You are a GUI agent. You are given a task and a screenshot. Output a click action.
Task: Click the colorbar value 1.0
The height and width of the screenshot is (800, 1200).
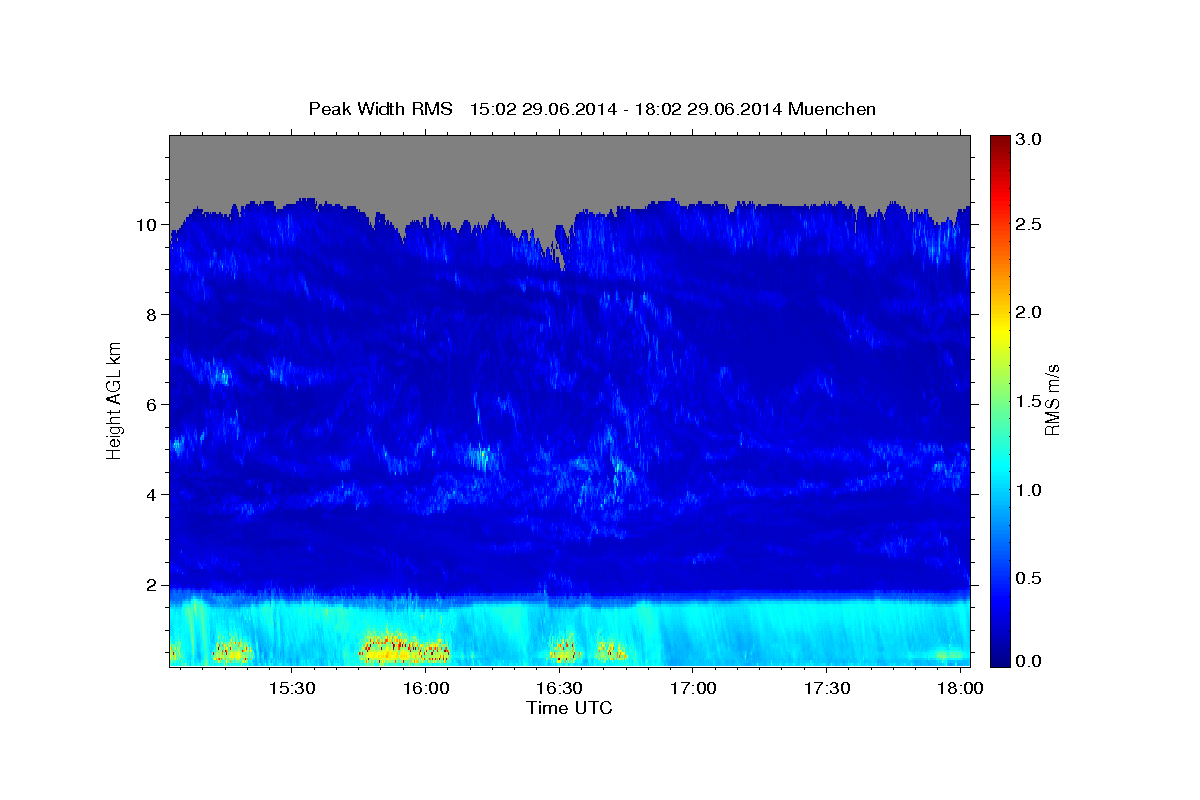click(1029, 490)
